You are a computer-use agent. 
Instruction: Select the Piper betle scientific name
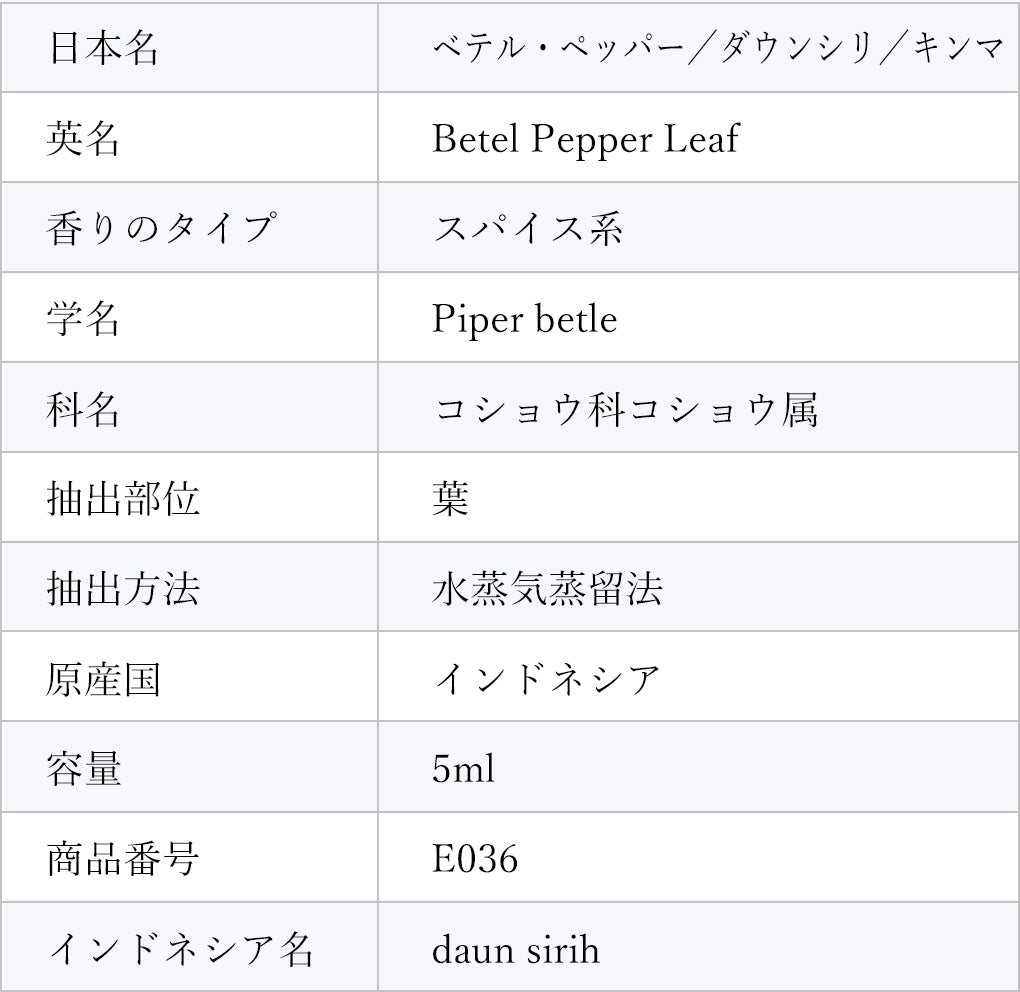(x=524, y=319)
